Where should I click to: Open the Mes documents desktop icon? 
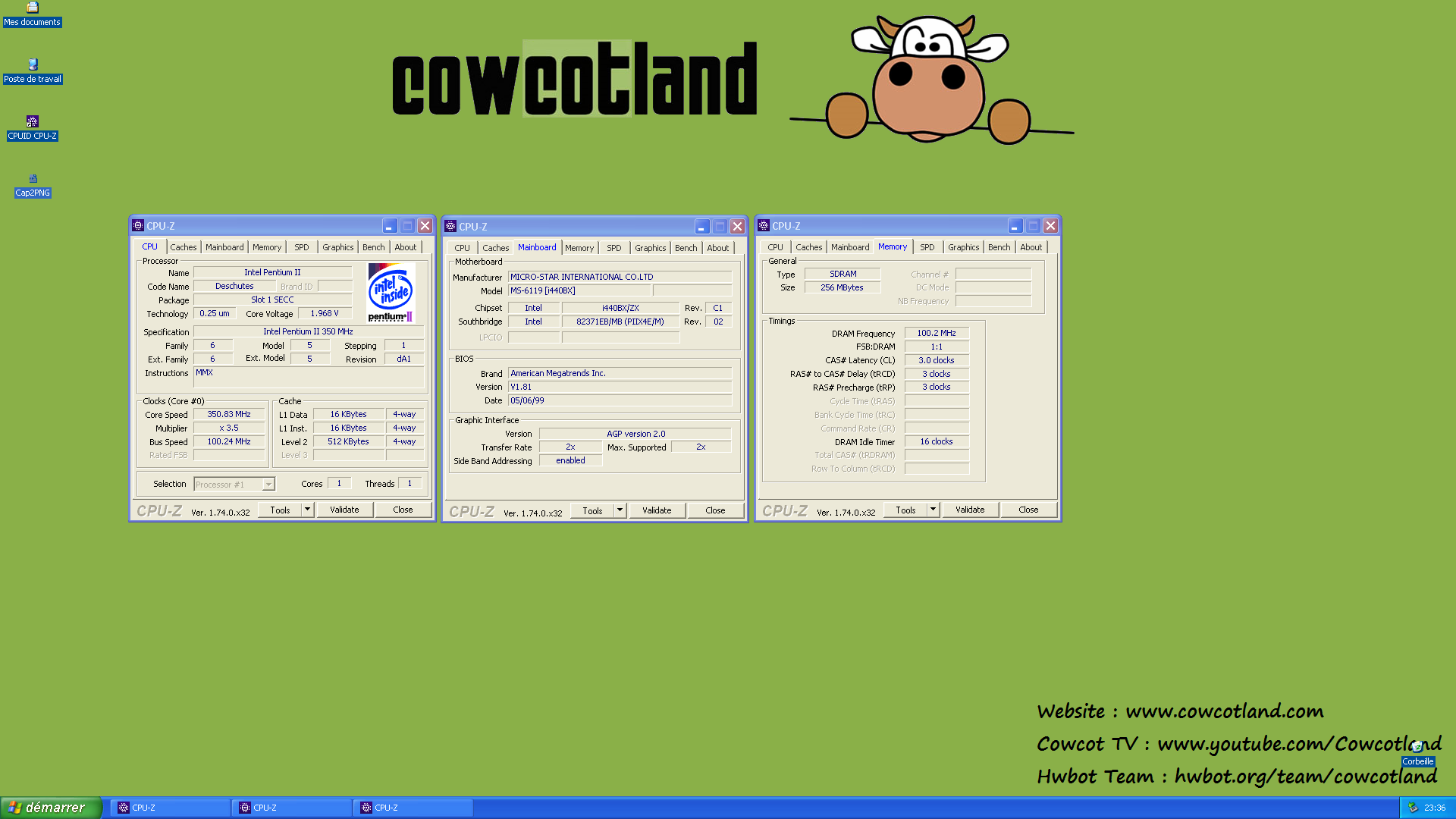tap(32, 14)
